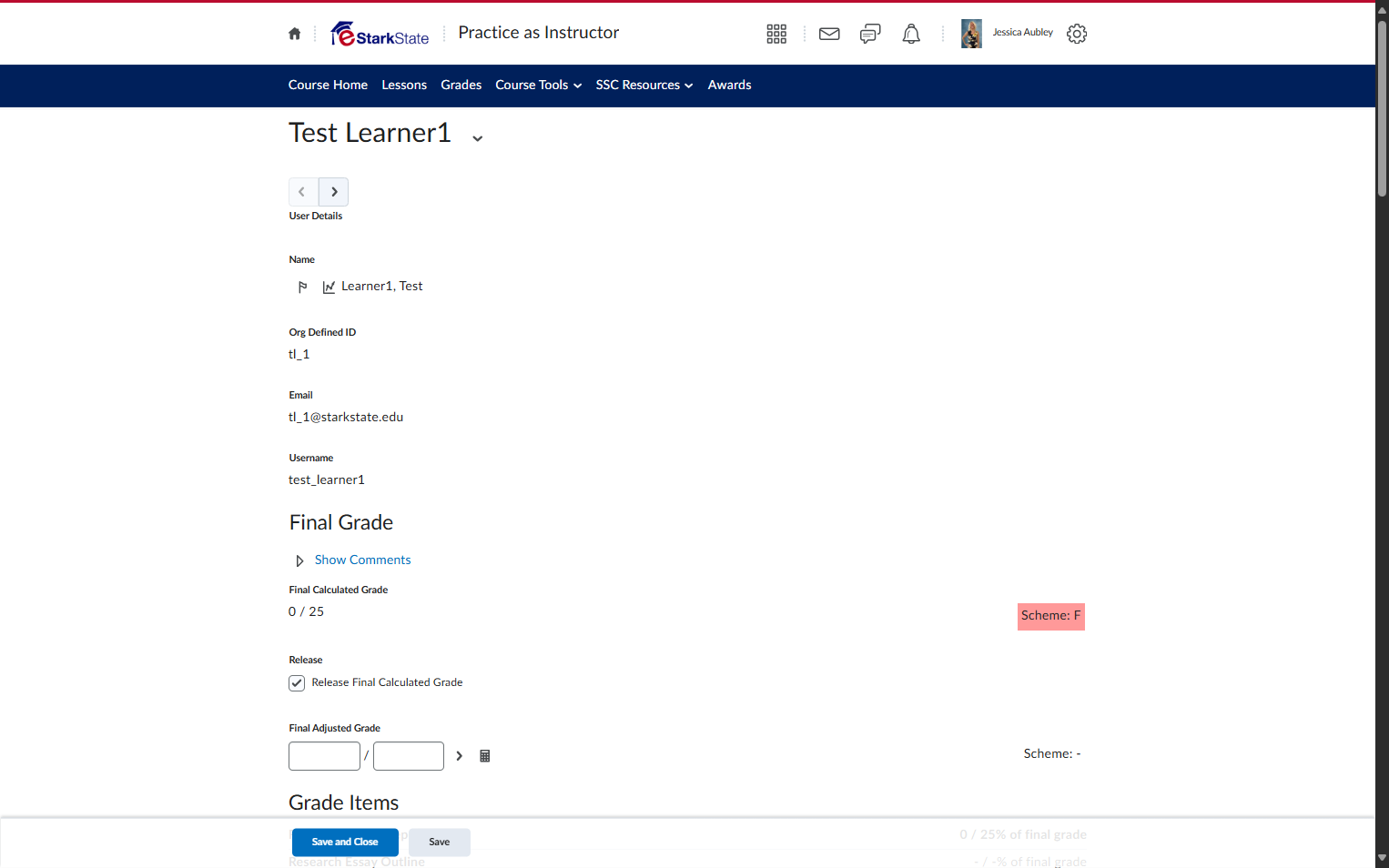Expand the Test Learner1 title dropdown
This screenshot has height=868, width=1389.
(477, 138)
